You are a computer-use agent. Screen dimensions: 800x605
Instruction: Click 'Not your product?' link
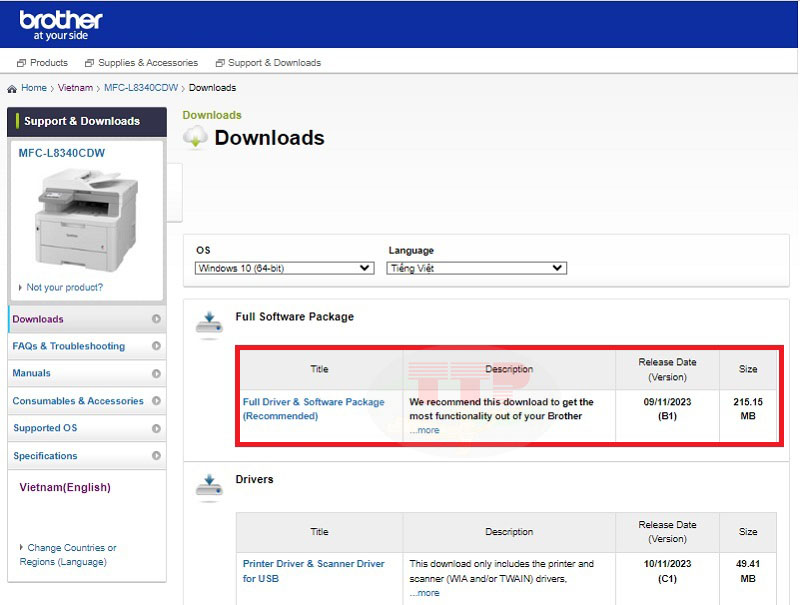(x=64, y=287)
